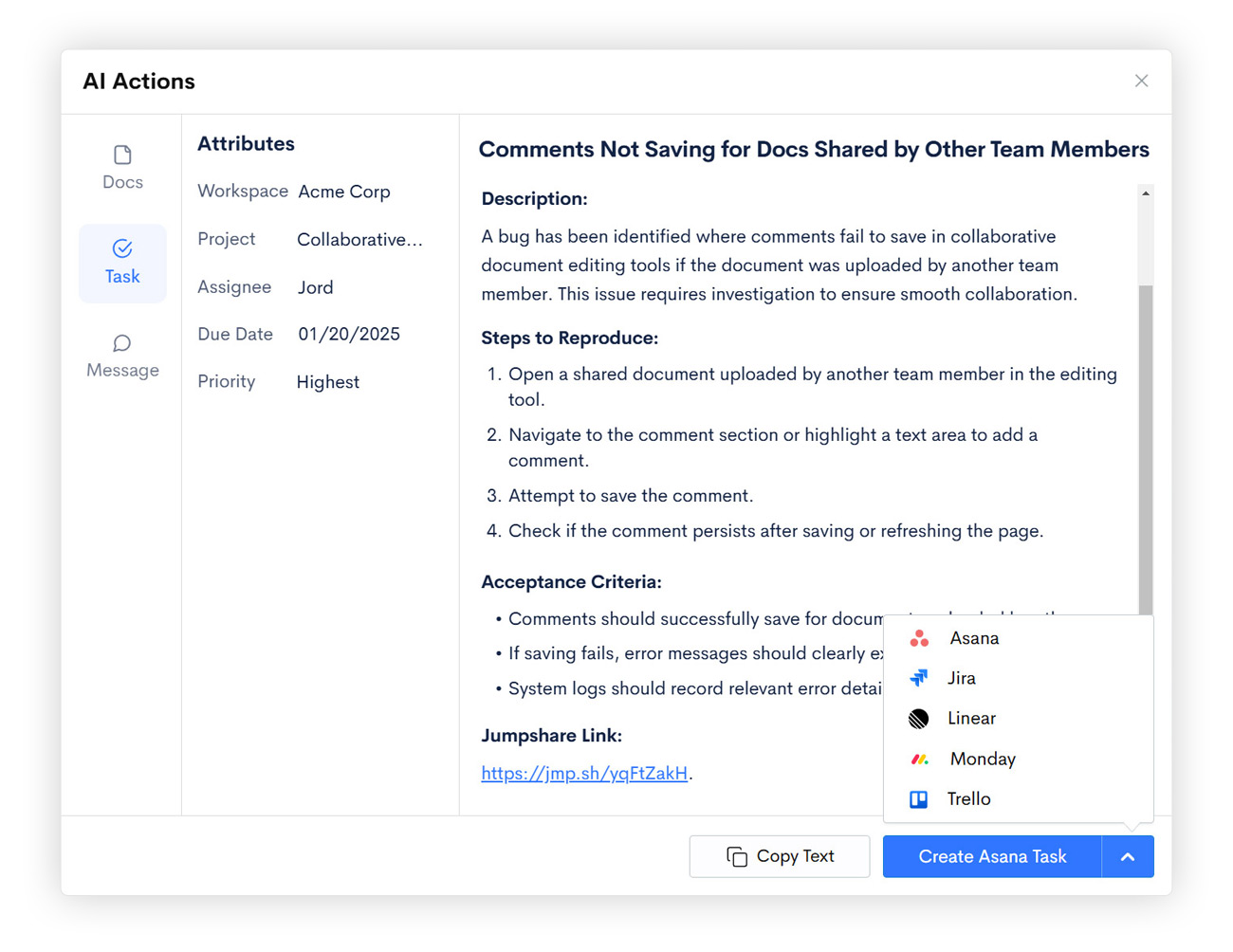Click step 3 Attempt to save the comment
Viewport: 1233px width, 952px height.
pyautogui.click(x=631, y=496)
